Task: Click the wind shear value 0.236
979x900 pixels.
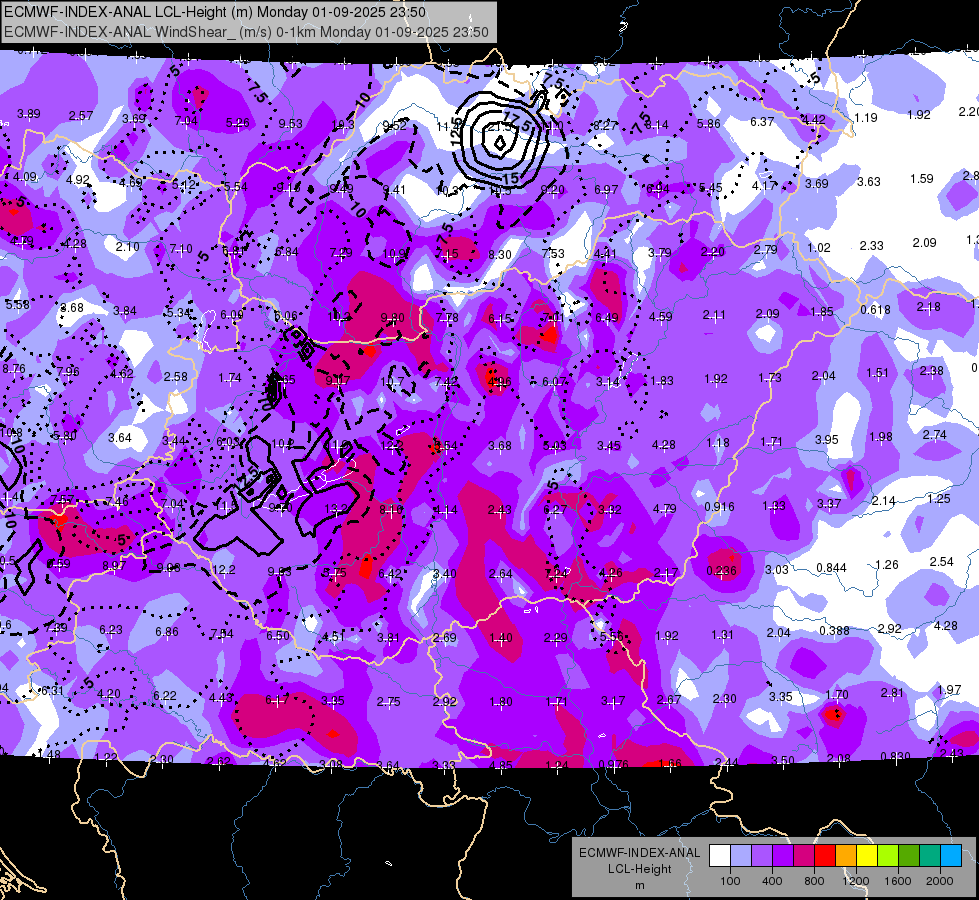Action: click(722, 570)
